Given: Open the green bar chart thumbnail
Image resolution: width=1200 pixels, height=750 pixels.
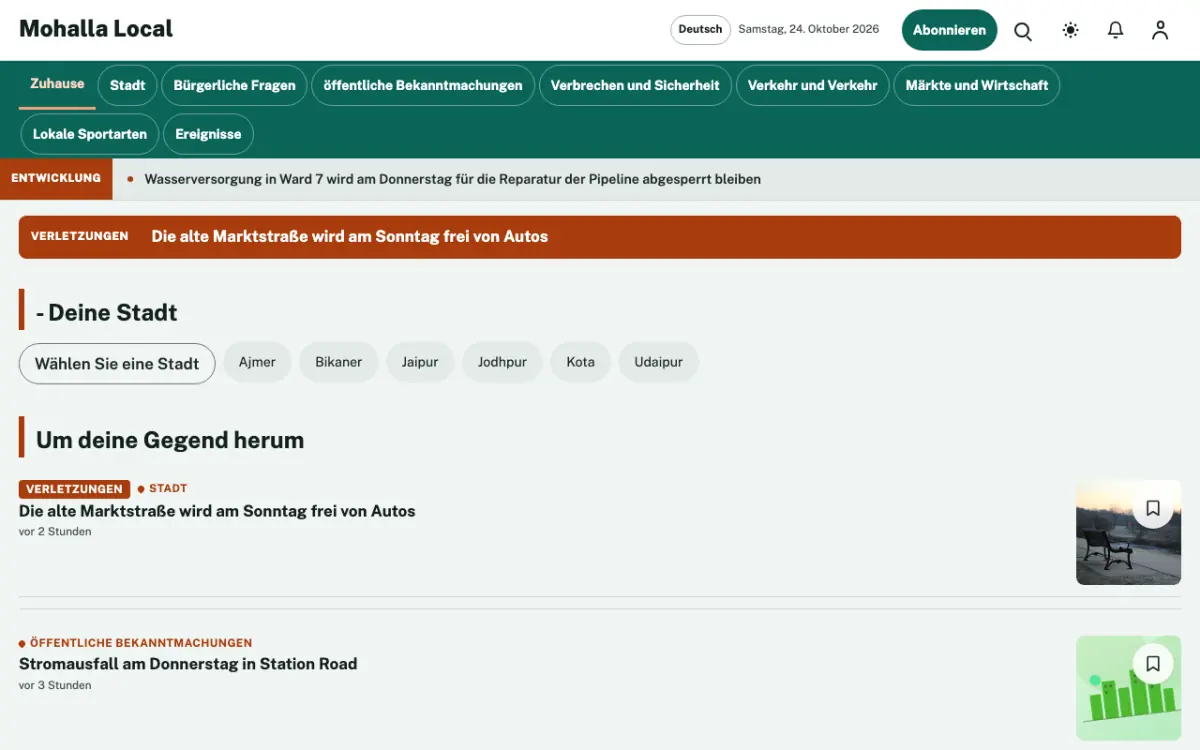Looking at the screenshot, I should click(1128, 688).
